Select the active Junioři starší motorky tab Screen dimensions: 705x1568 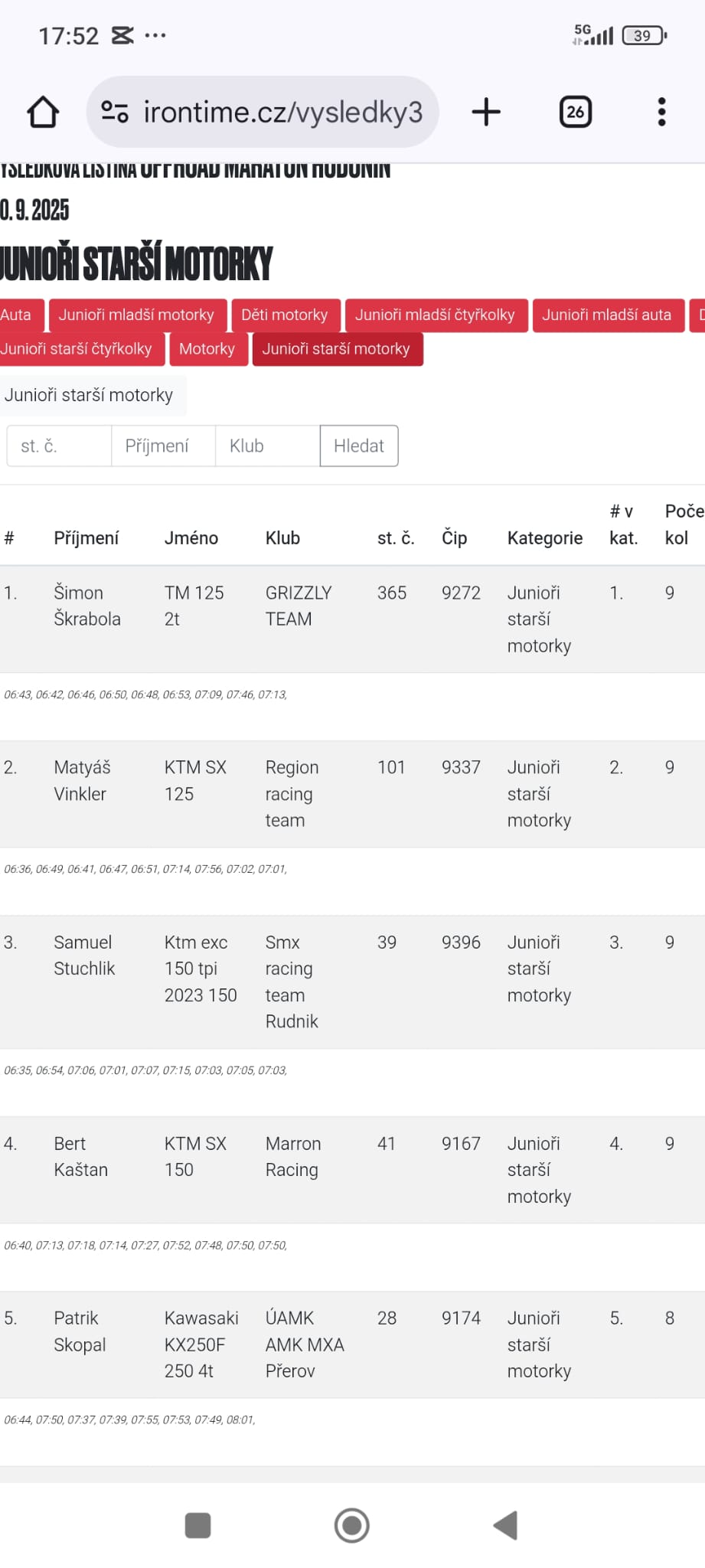337,349
